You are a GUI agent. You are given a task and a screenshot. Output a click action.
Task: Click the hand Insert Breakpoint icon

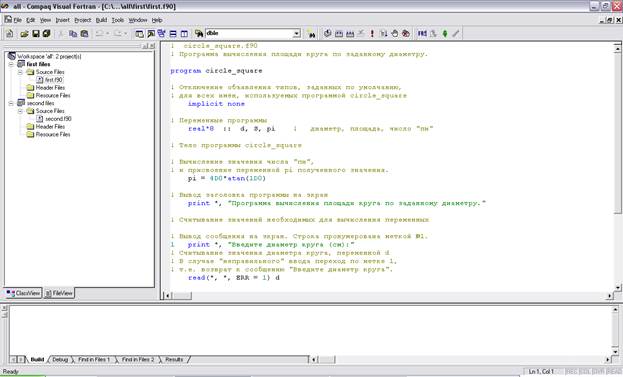click(395, 34)
